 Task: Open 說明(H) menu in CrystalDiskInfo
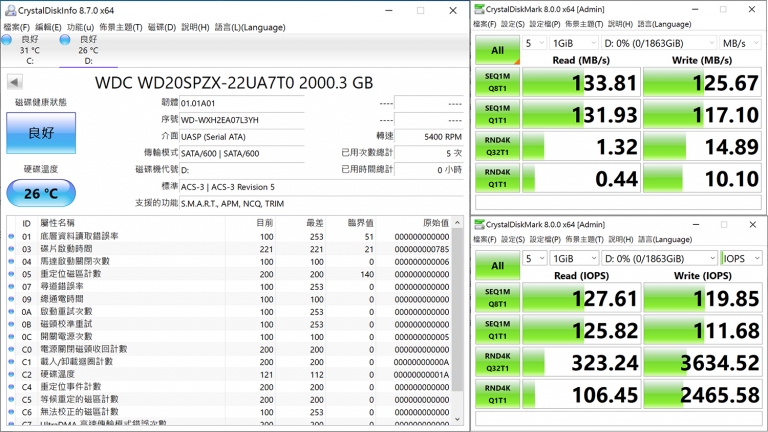[195, 27]
